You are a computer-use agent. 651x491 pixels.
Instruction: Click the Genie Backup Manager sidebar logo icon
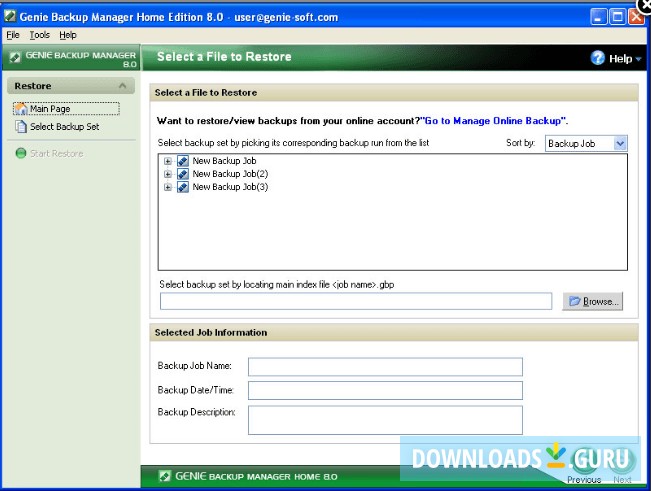click(15, 58)
